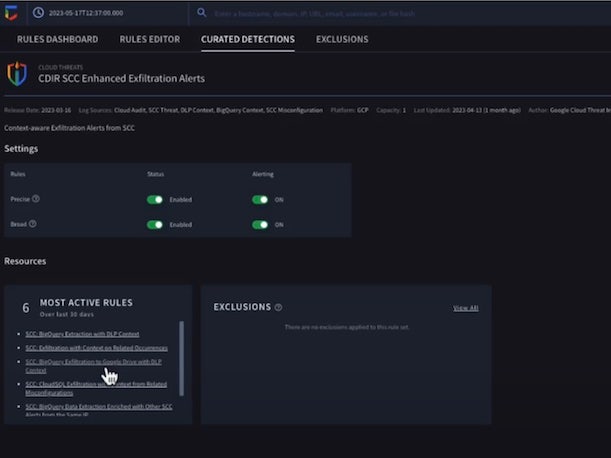Open help icon next to Precise

click(x=36, y=198)
